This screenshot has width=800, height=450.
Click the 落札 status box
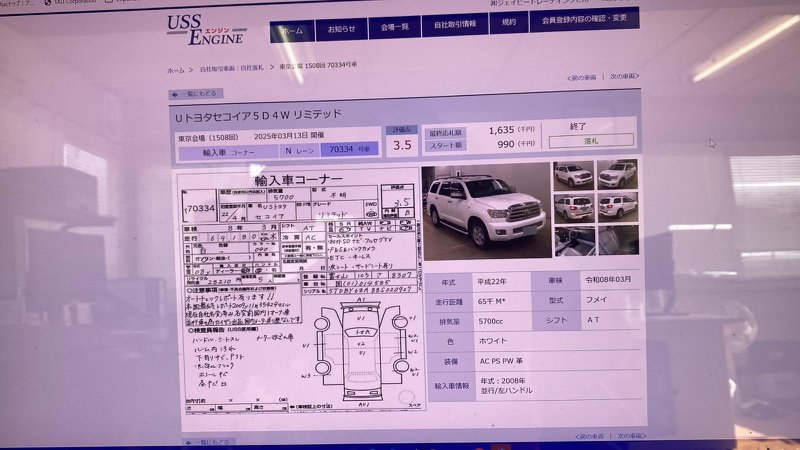591,141
